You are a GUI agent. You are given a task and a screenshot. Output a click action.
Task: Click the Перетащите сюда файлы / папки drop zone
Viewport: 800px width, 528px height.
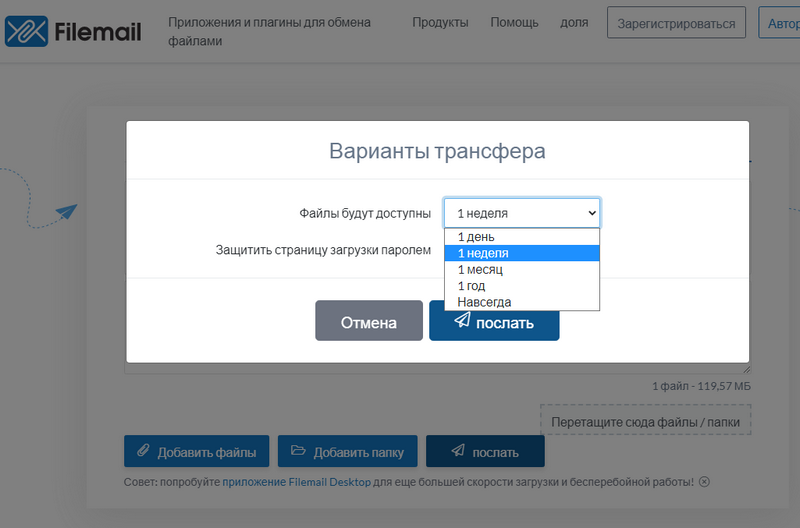645,420
